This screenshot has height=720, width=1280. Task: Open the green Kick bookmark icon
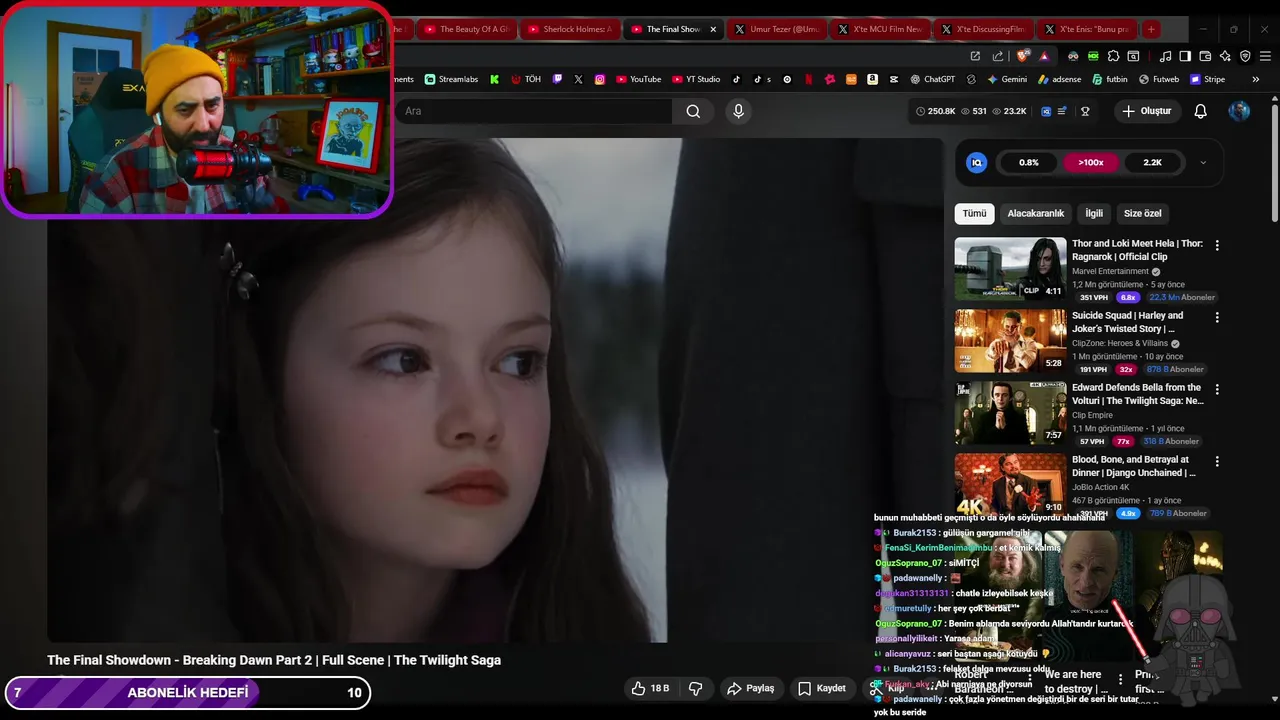point(494,79)
